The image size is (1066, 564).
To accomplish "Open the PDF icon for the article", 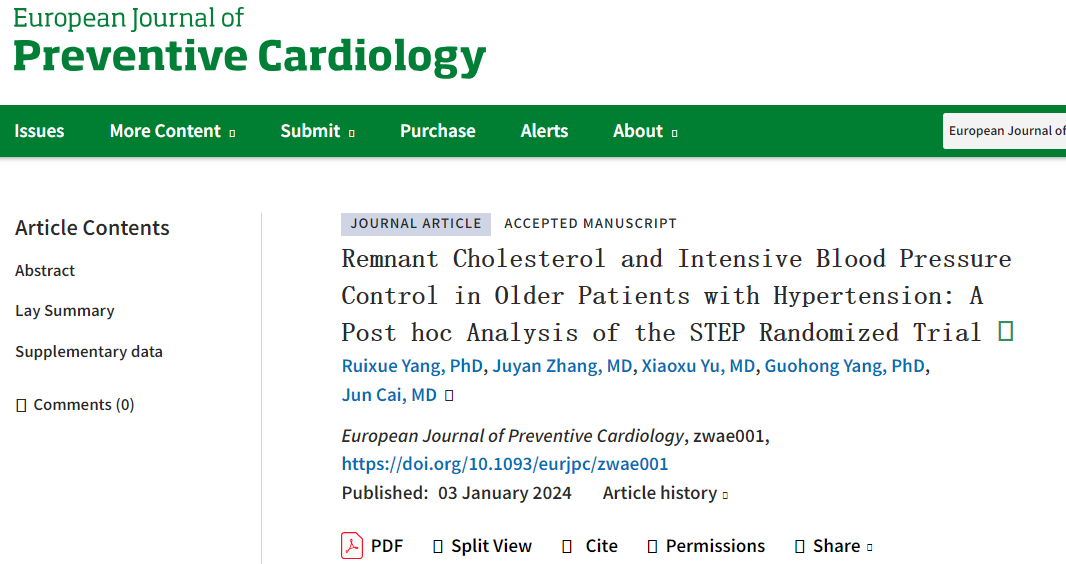I will (351, 546).
